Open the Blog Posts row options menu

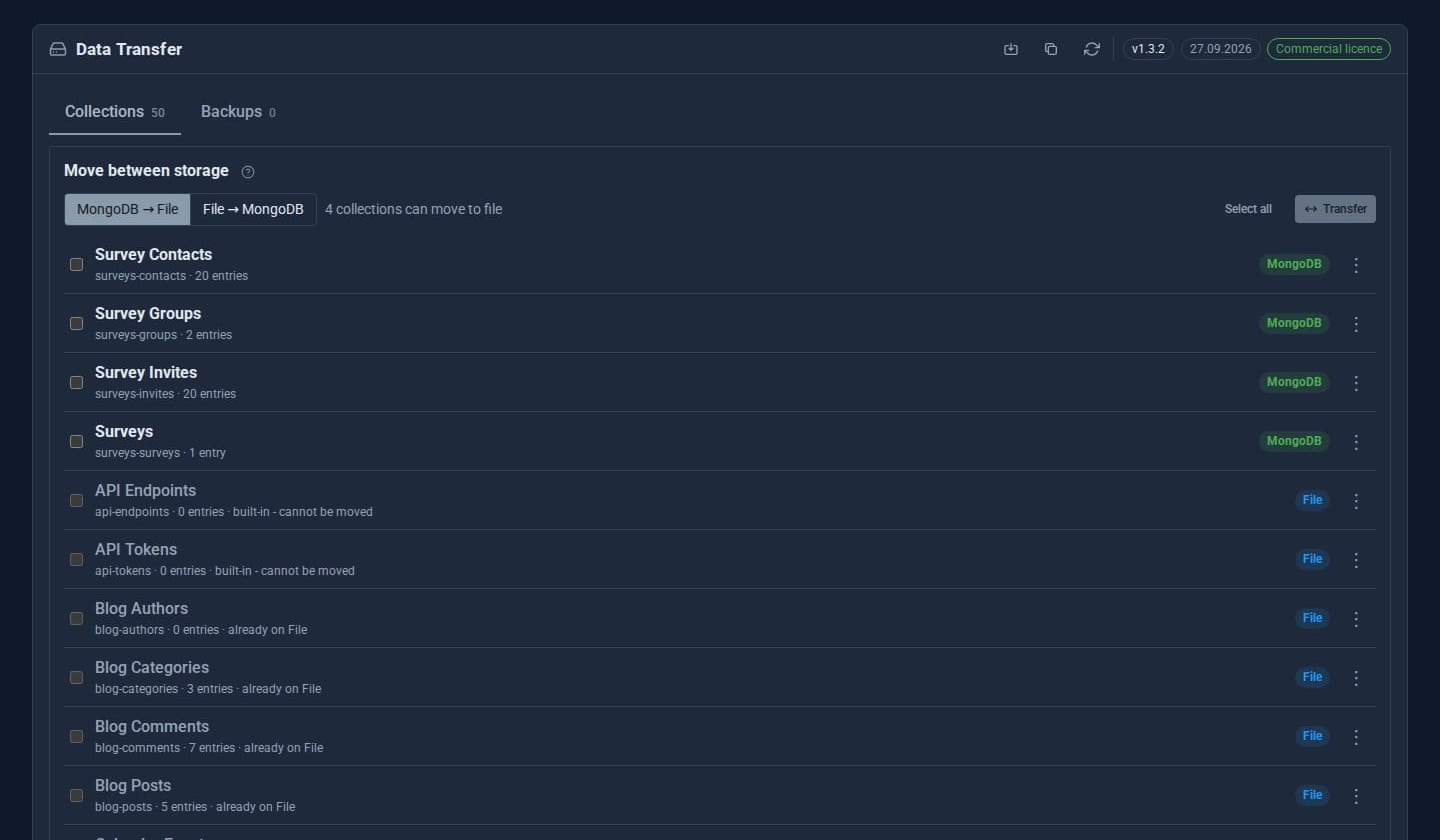tap(1356, 796)
